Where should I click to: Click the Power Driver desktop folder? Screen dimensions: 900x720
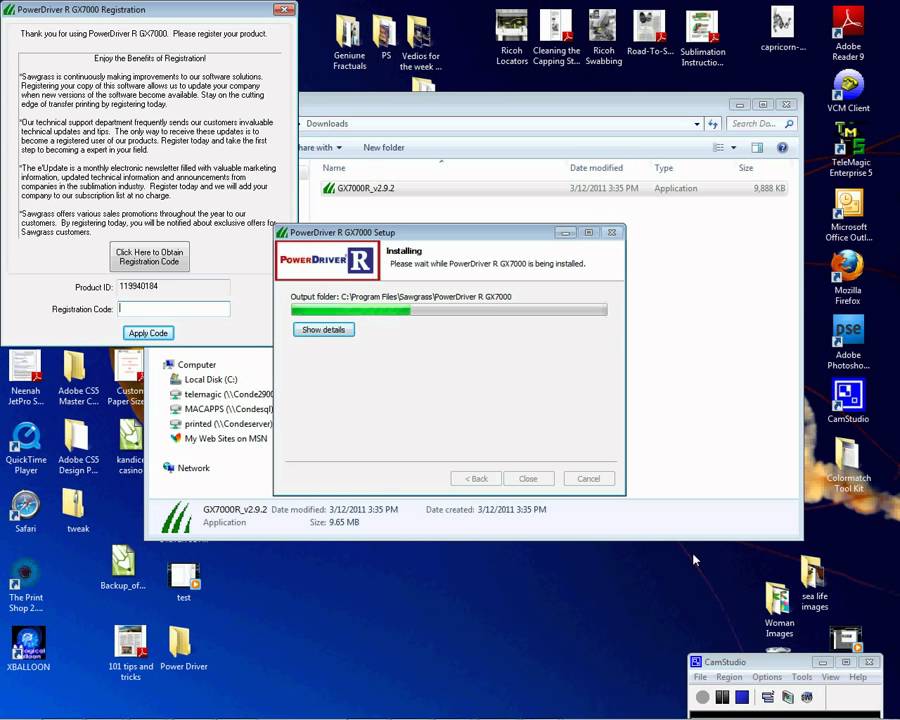click(183, 649)
